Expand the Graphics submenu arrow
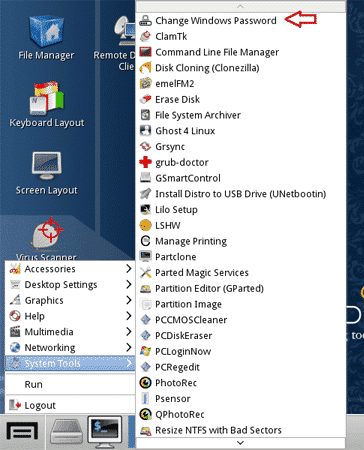 129,300
